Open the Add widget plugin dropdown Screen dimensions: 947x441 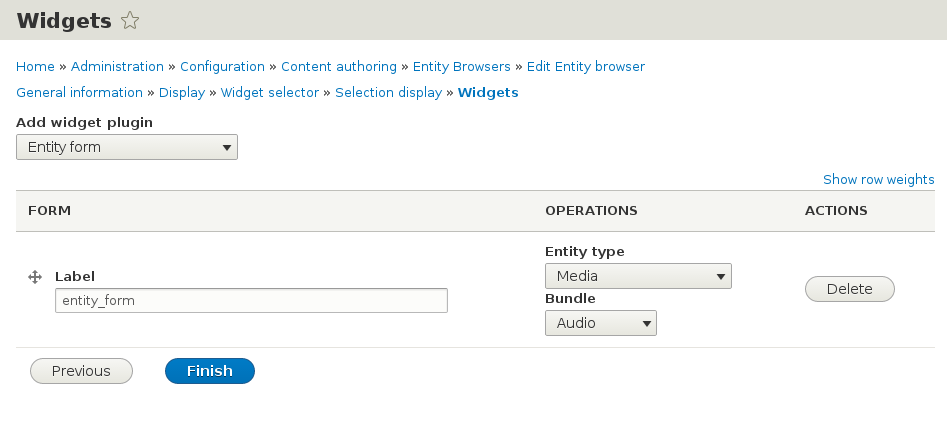tap(127, 148)
